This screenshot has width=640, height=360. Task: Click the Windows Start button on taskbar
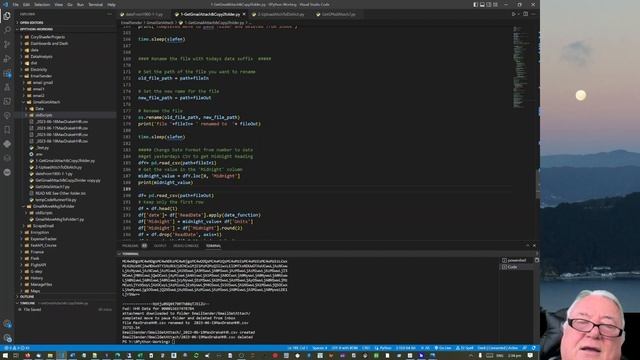tap(5, 356)
